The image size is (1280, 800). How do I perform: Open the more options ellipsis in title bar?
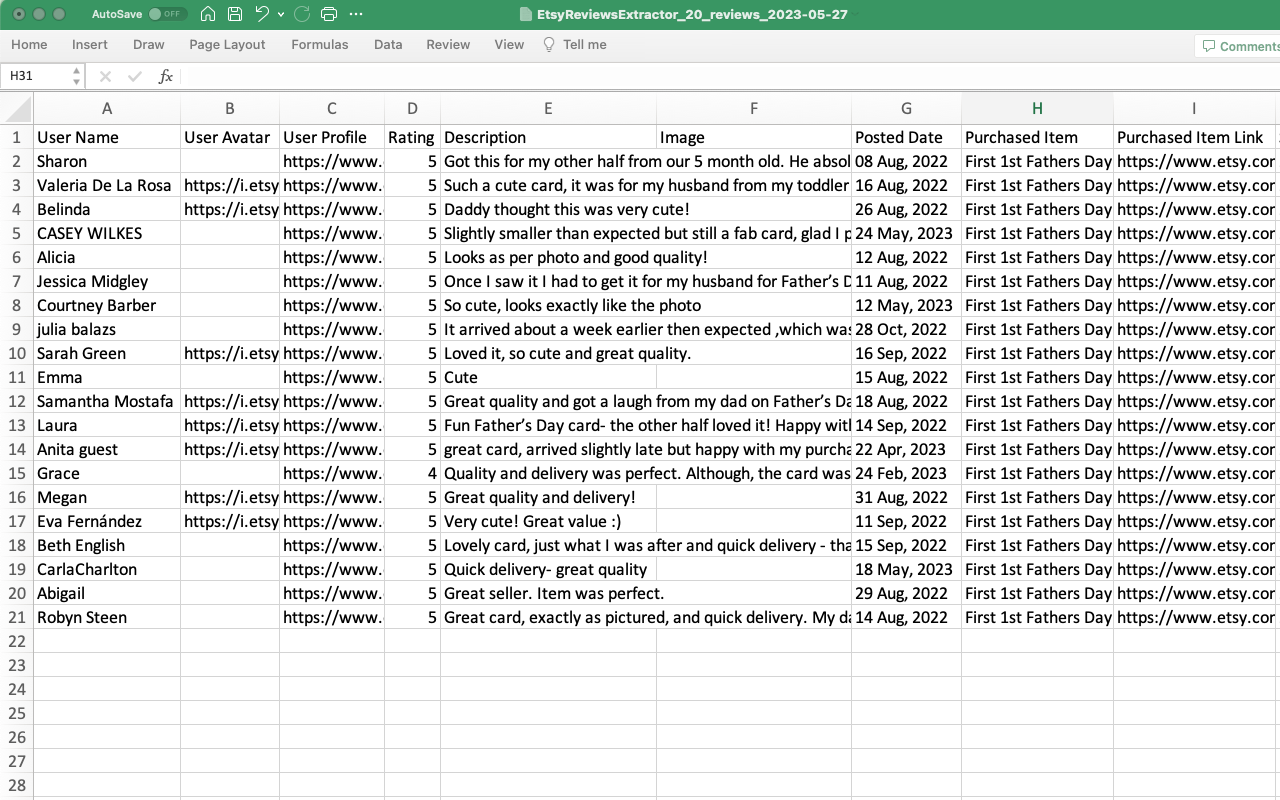(x=356, y=14)
